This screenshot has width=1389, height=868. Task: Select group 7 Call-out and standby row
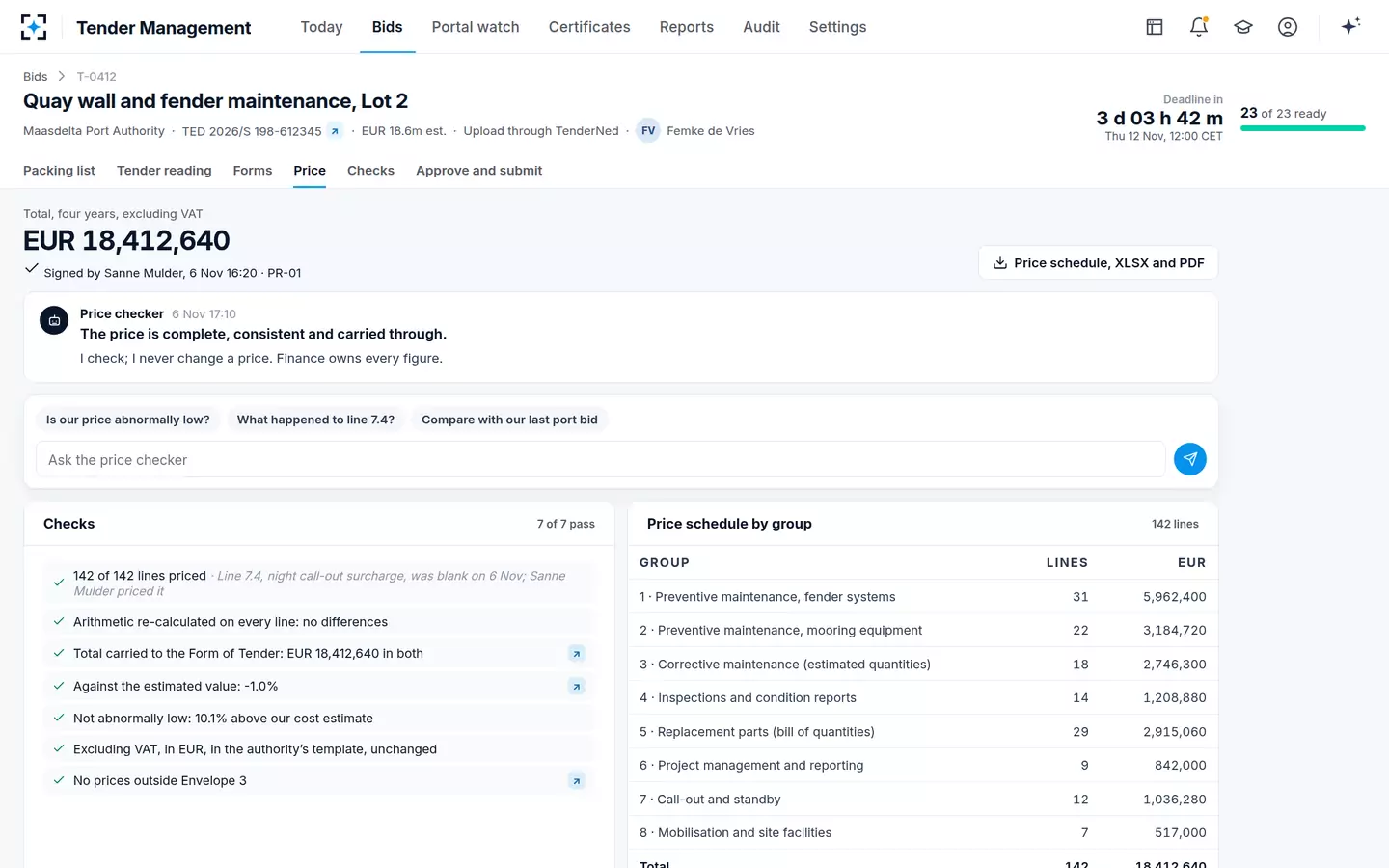tap(923, 800)
